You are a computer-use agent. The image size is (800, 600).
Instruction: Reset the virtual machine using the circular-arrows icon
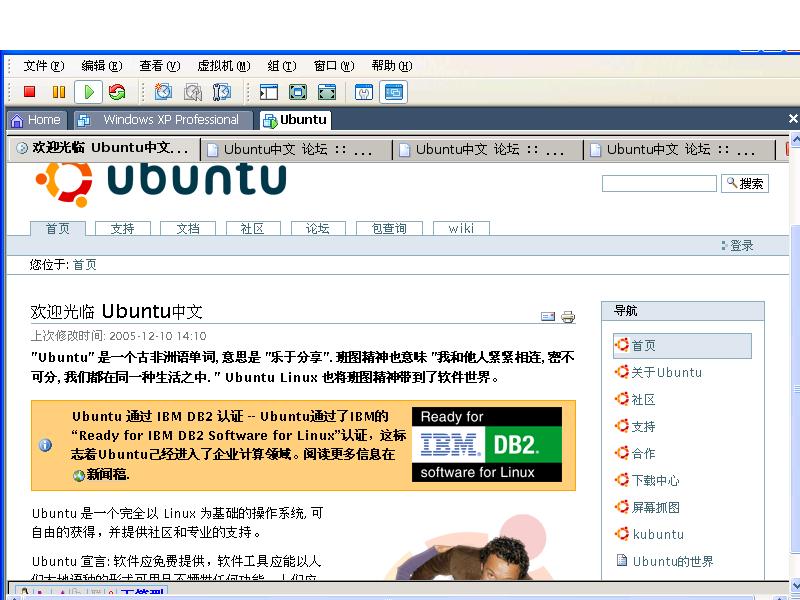[x=117, y=92]
